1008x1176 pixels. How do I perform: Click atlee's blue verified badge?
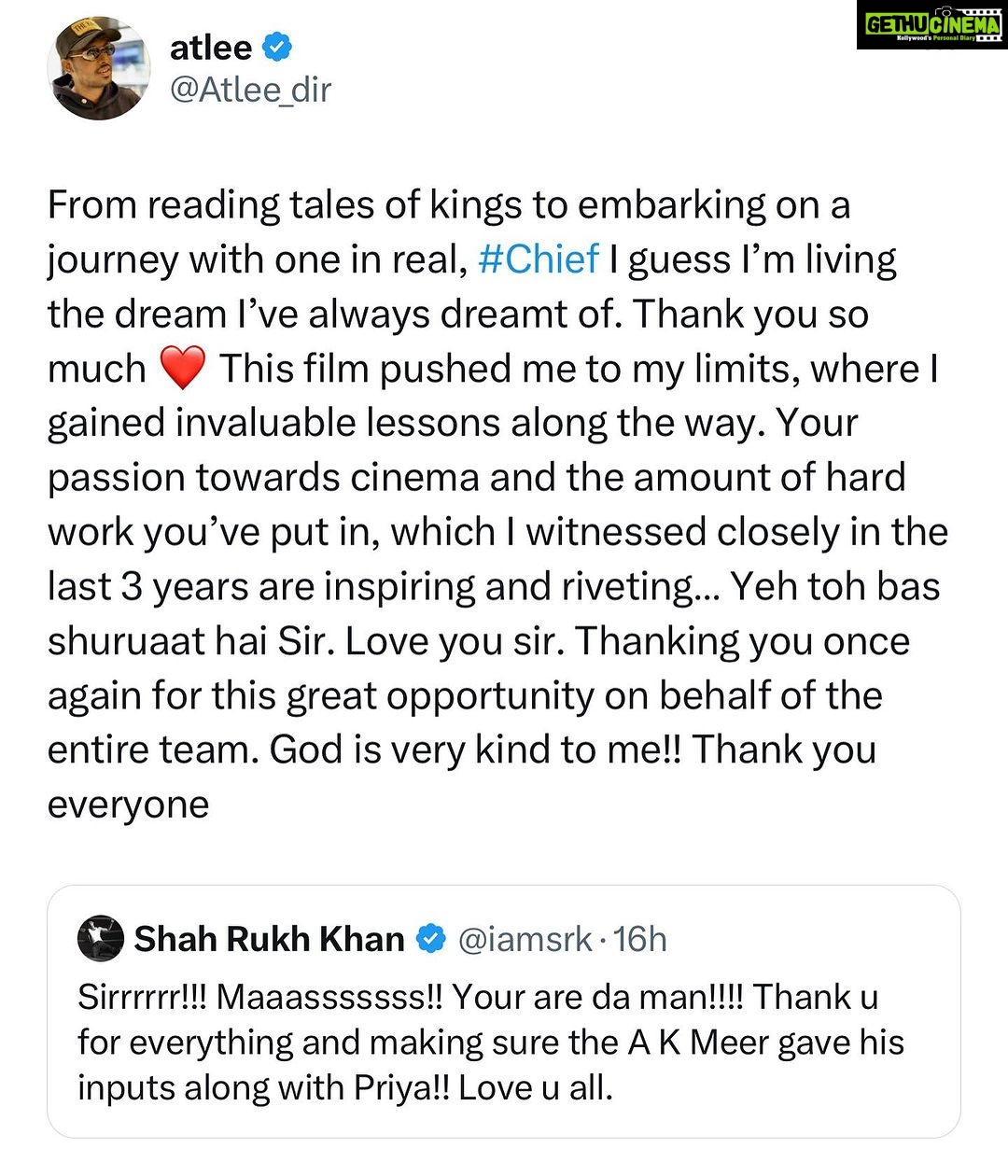pyautogui.click(x=277, y=47)
